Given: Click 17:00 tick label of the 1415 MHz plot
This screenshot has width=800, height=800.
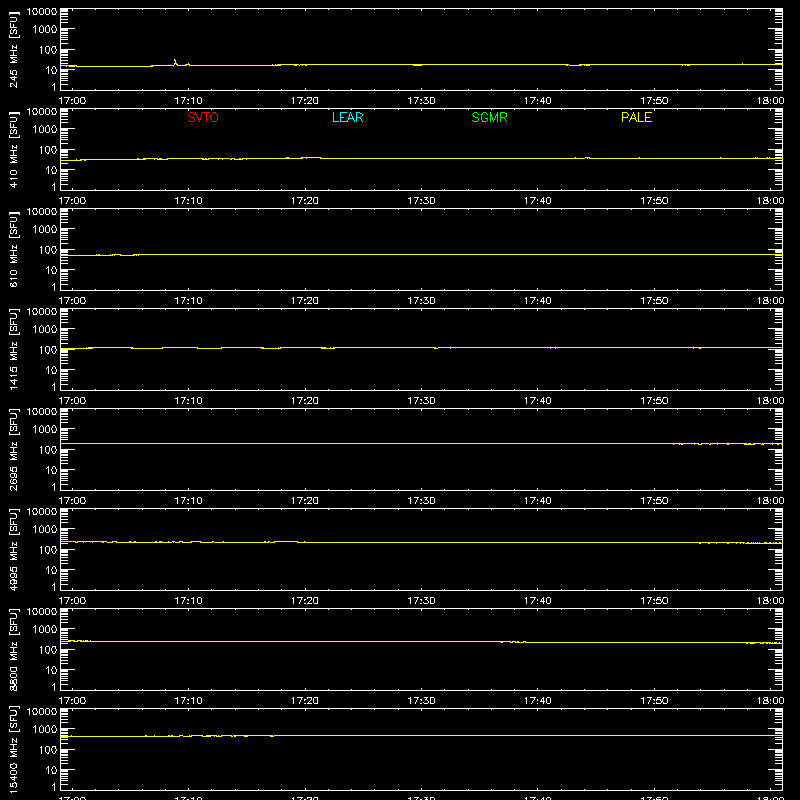Looking at the screenshot, I should coord(72,401).
